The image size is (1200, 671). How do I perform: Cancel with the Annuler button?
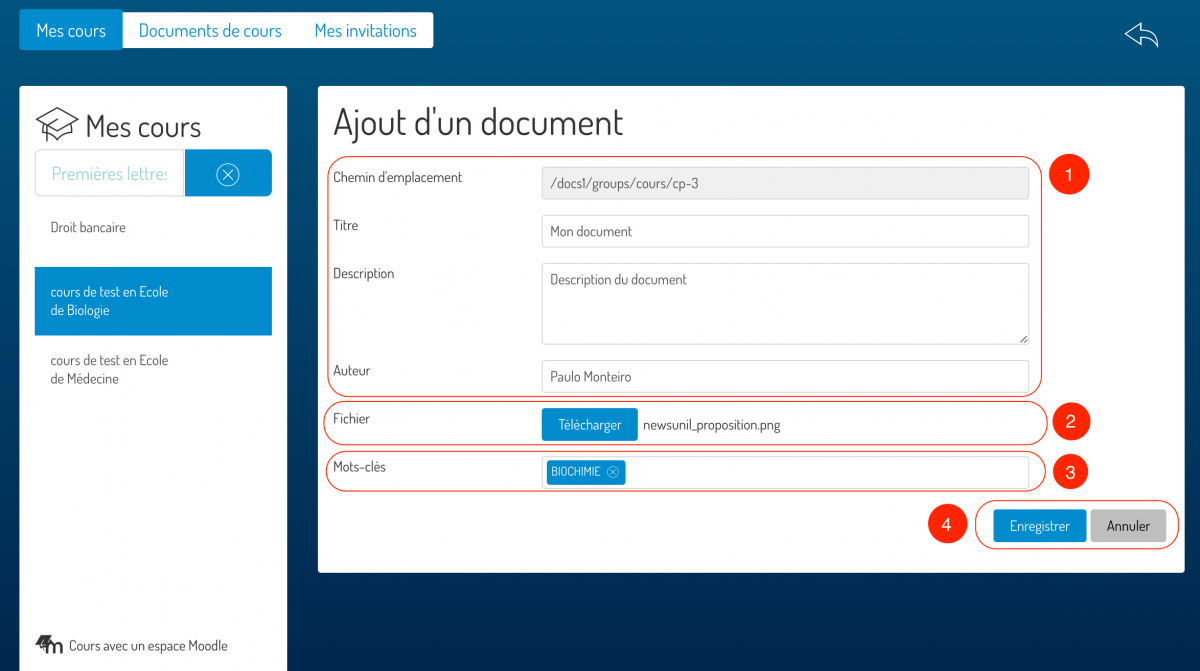[1128, 526]
